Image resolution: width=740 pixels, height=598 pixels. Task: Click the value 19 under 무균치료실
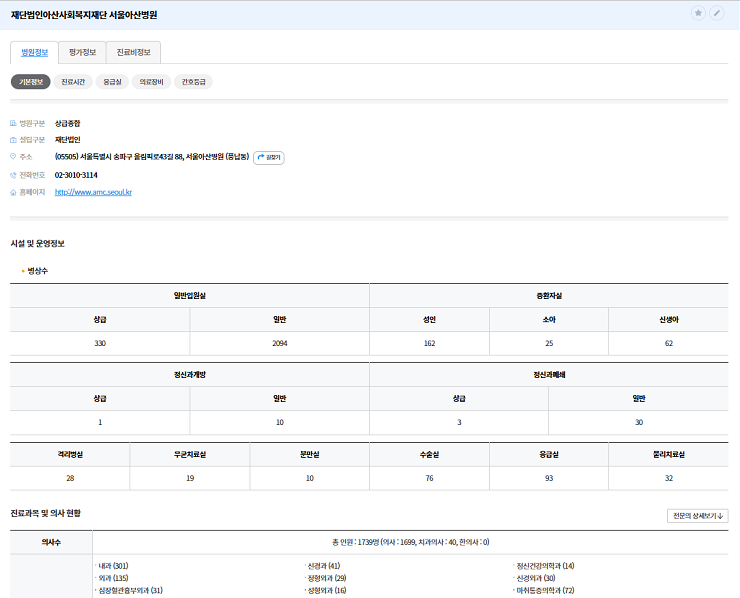point(190,478)
